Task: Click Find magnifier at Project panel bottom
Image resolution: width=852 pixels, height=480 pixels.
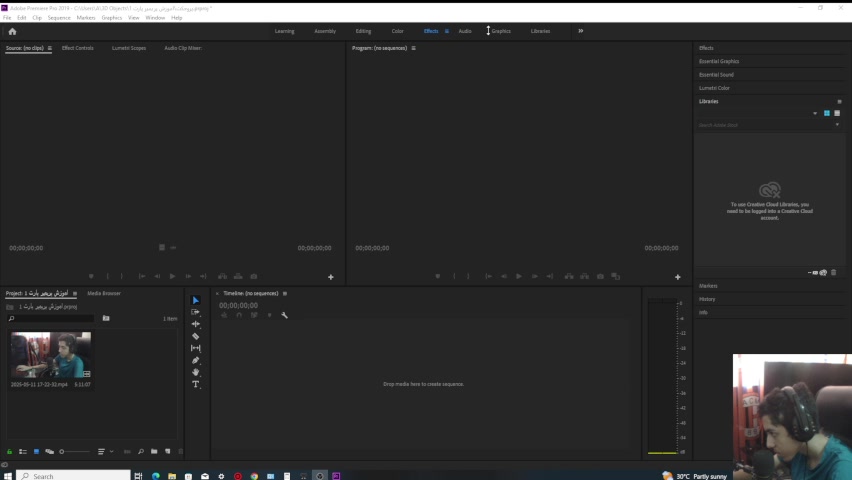Action: tap(141, 451)
